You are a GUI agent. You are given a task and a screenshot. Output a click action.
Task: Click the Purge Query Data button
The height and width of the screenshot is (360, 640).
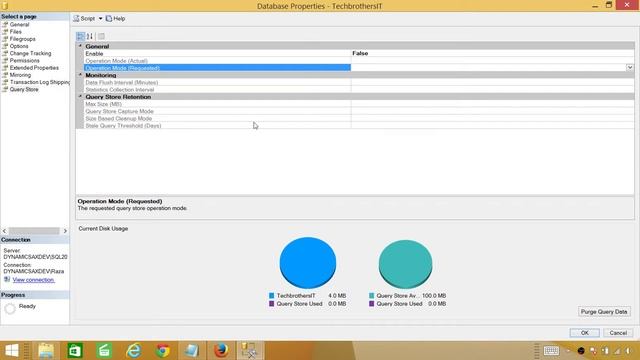(604, 312)
